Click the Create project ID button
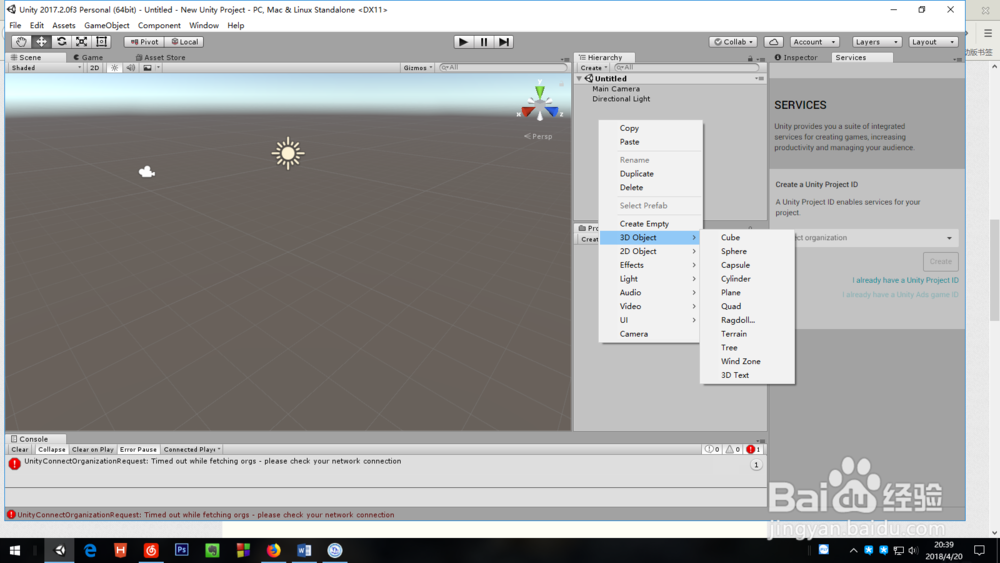This screenshot has height=563, width=1000. (940, 261)
